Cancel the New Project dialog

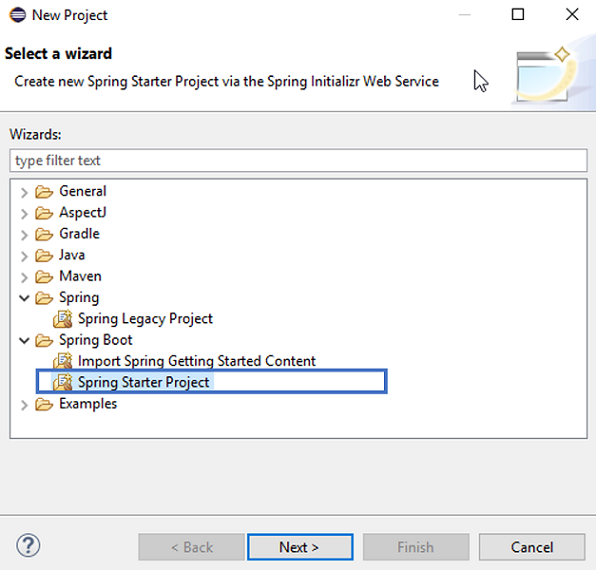click(x=532, y=547)
